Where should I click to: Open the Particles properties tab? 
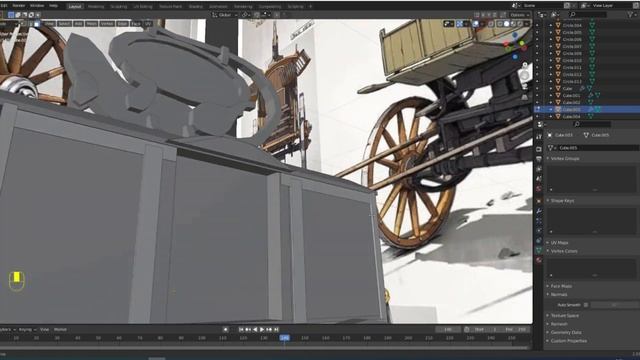(x=539, y=220)
